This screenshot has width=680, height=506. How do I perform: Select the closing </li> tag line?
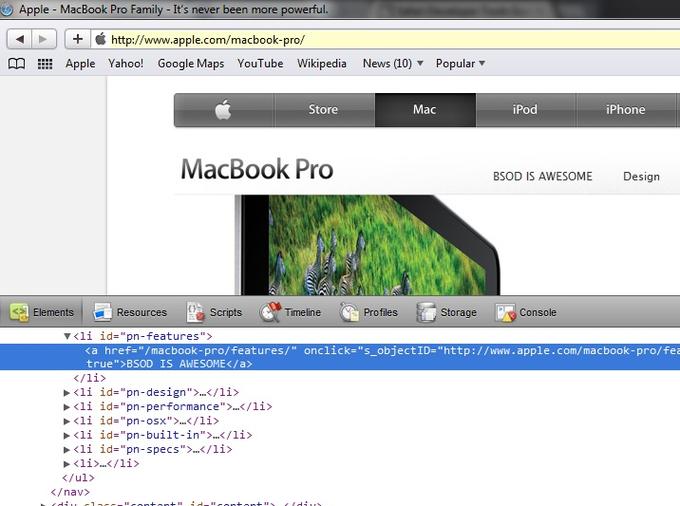pyautogui.click(x=89, y=378)
